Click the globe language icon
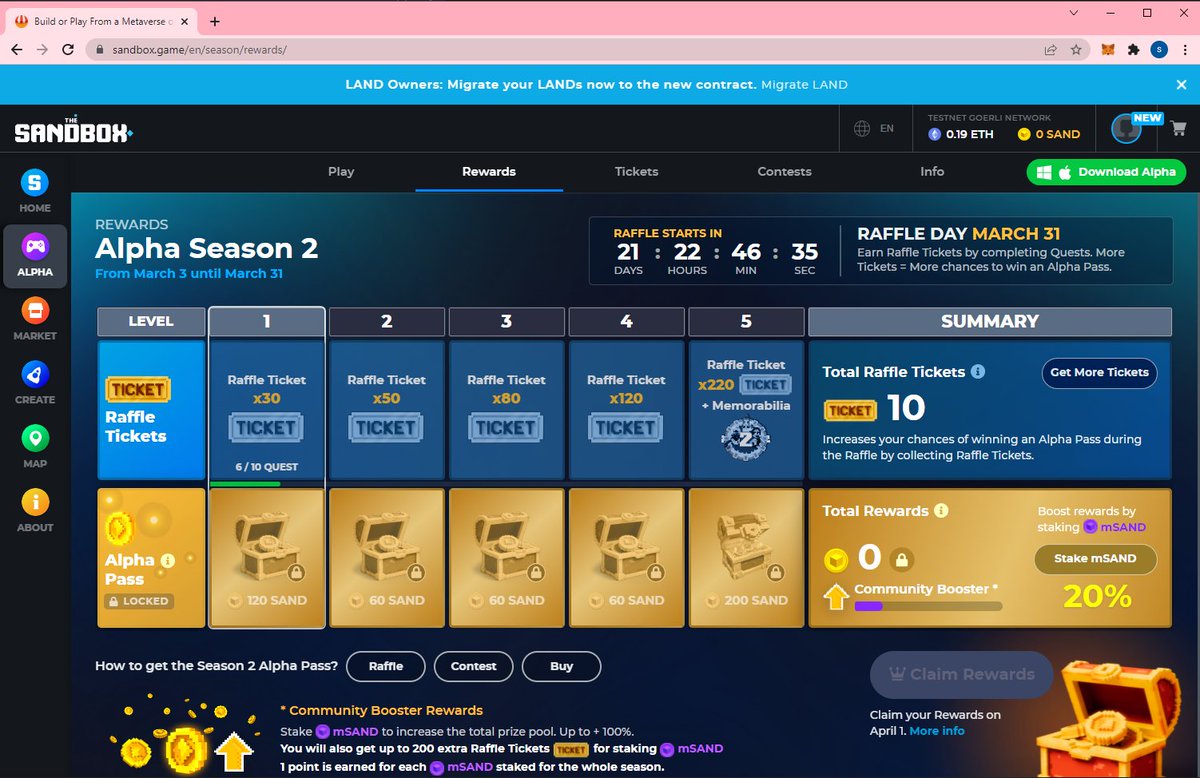 coord(862,129)
